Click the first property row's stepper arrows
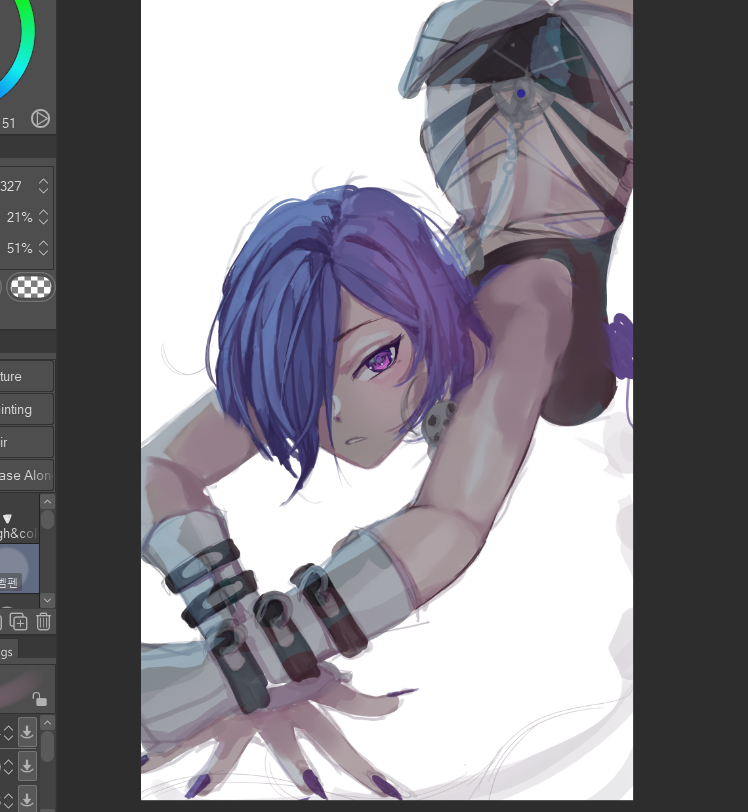 [x=8, y=732]
